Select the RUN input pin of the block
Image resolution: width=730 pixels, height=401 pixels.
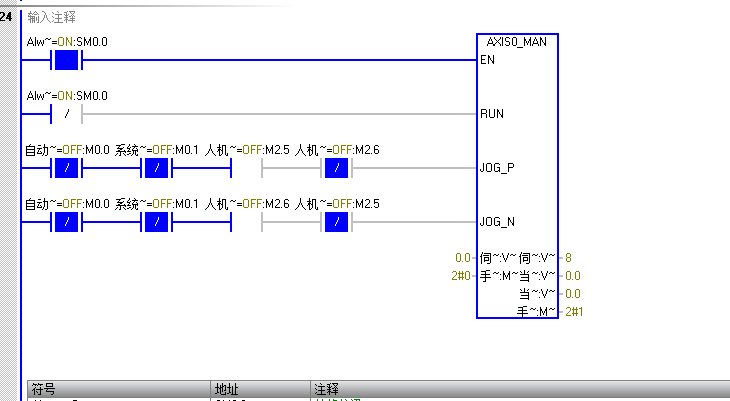(x=492, y=114)
